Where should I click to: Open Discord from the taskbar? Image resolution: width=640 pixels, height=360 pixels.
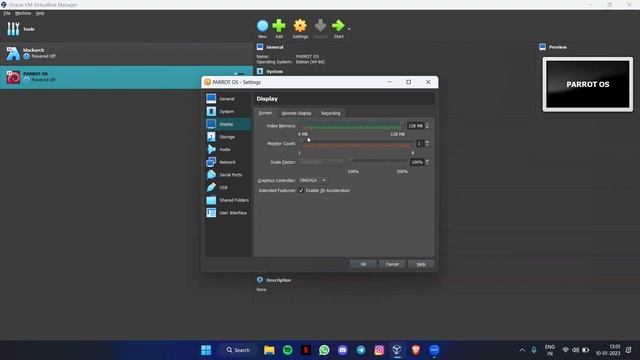[342, 350]
